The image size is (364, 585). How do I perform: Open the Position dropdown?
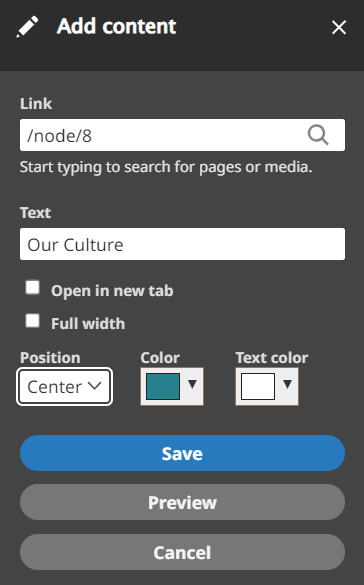click(65, 387)
